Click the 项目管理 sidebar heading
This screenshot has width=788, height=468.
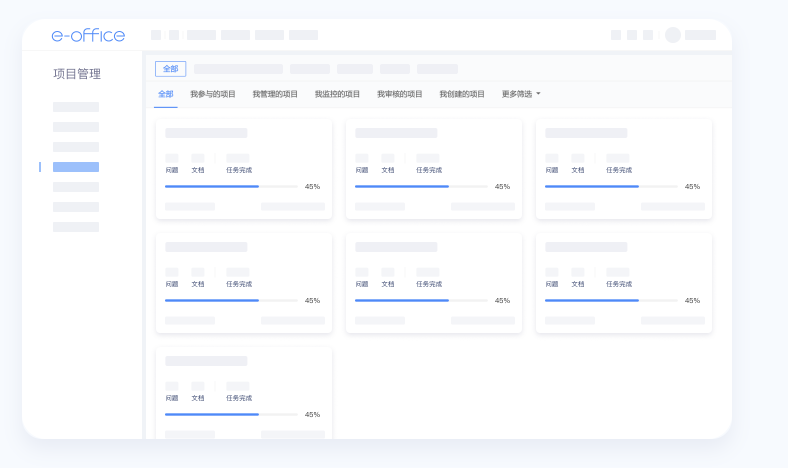[x=77, y=74]
